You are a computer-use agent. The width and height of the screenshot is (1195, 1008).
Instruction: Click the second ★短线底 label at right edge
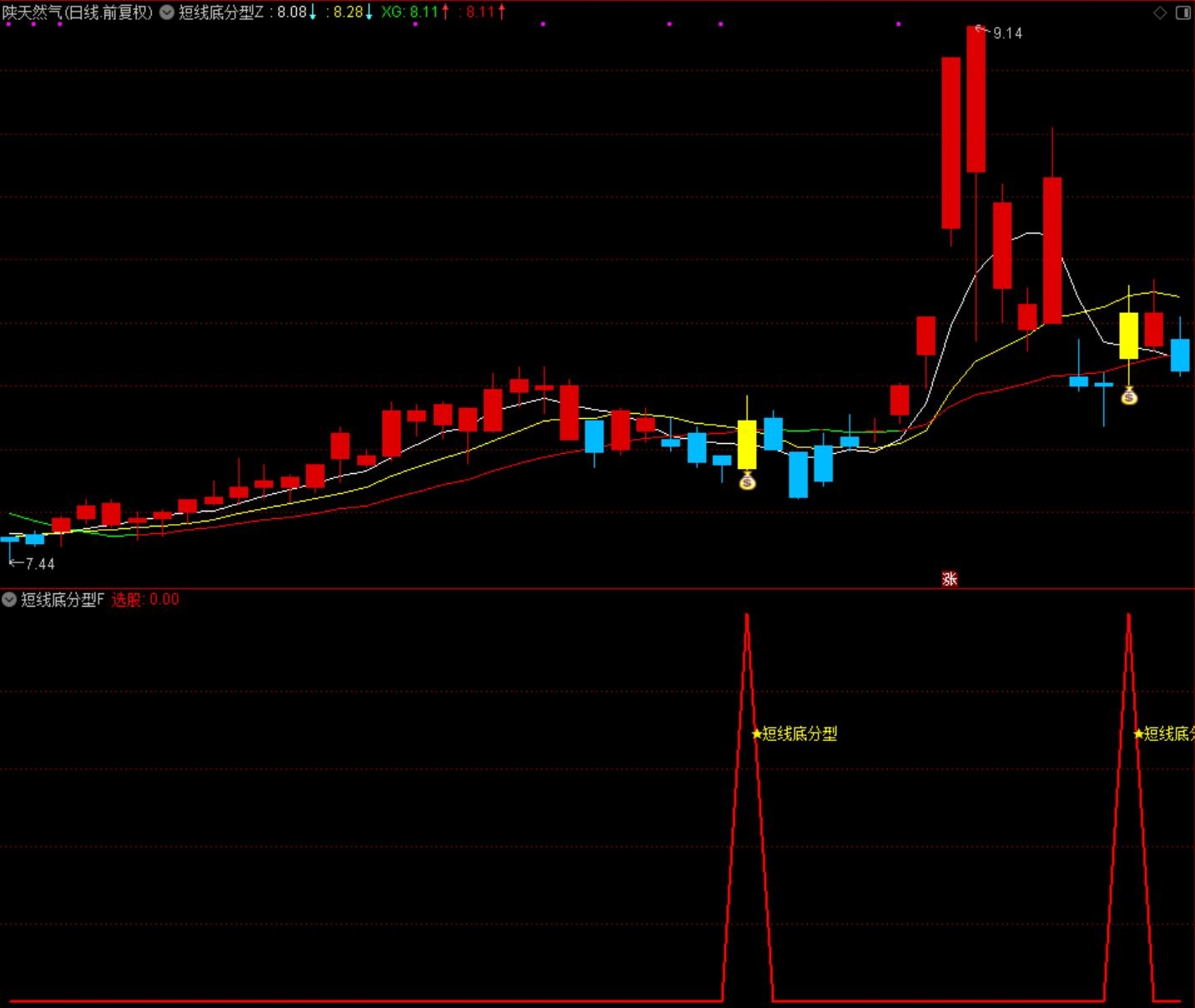(1164, 733)
